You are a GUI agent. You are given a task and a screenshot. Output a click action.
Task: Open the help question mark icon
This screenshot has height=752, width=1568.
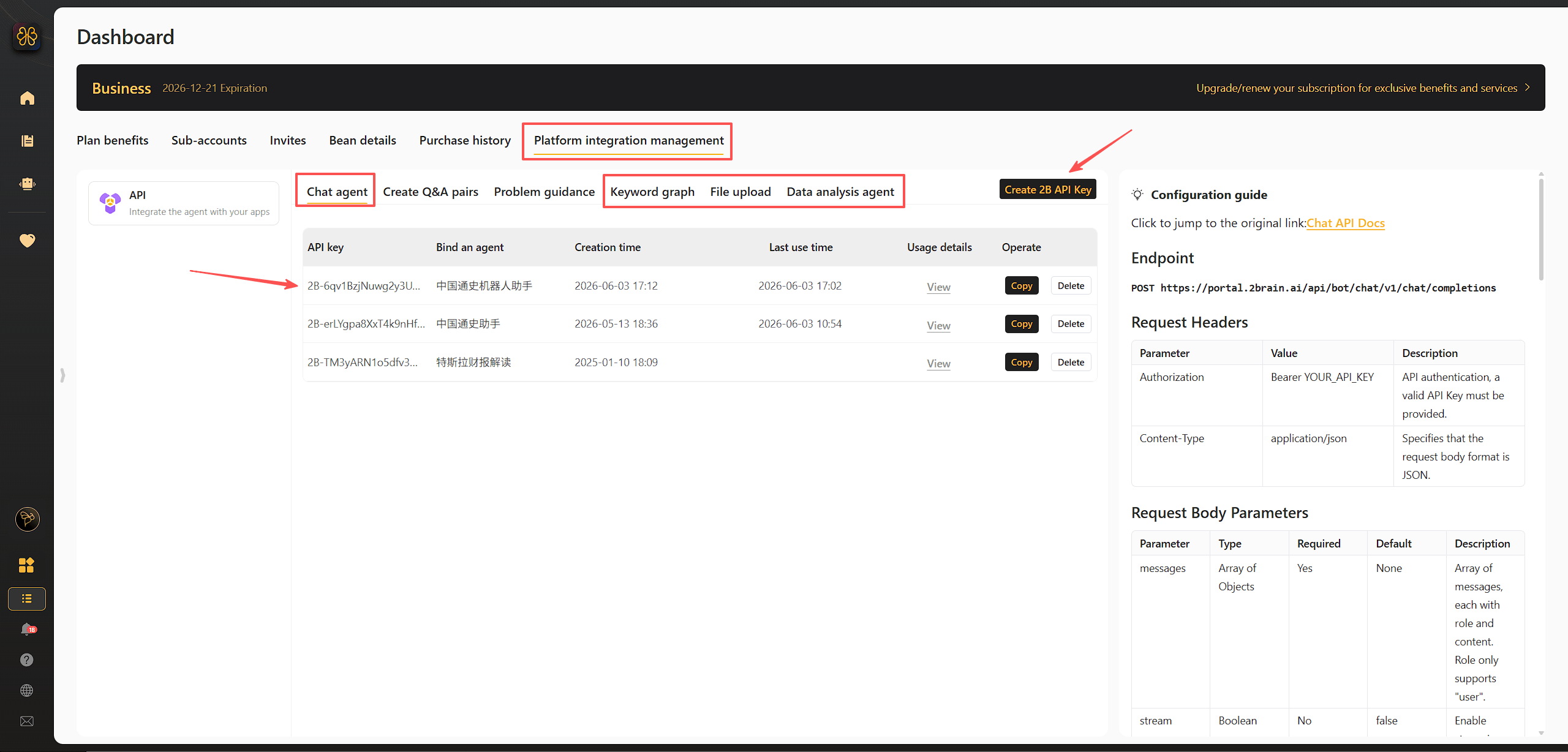pos(26,660)
